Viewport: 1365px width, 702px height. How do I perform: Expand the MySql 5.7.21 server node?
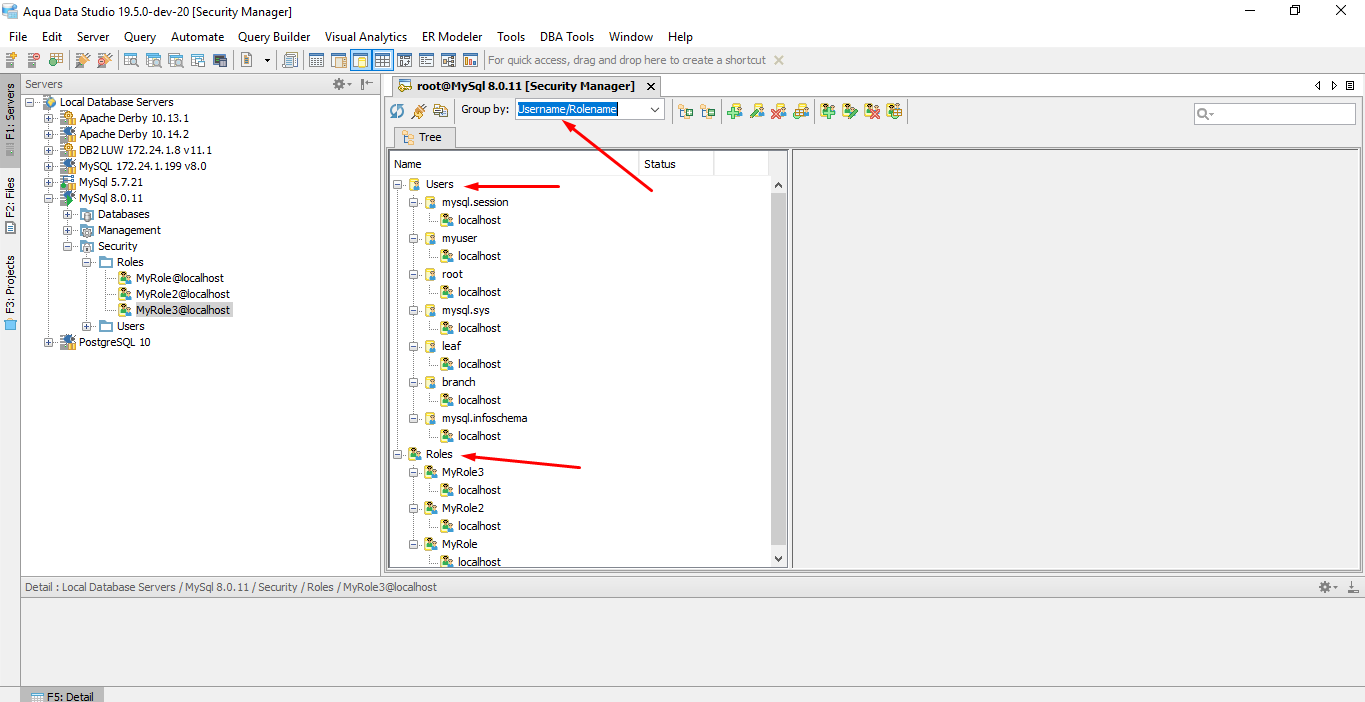coord(48,182)
